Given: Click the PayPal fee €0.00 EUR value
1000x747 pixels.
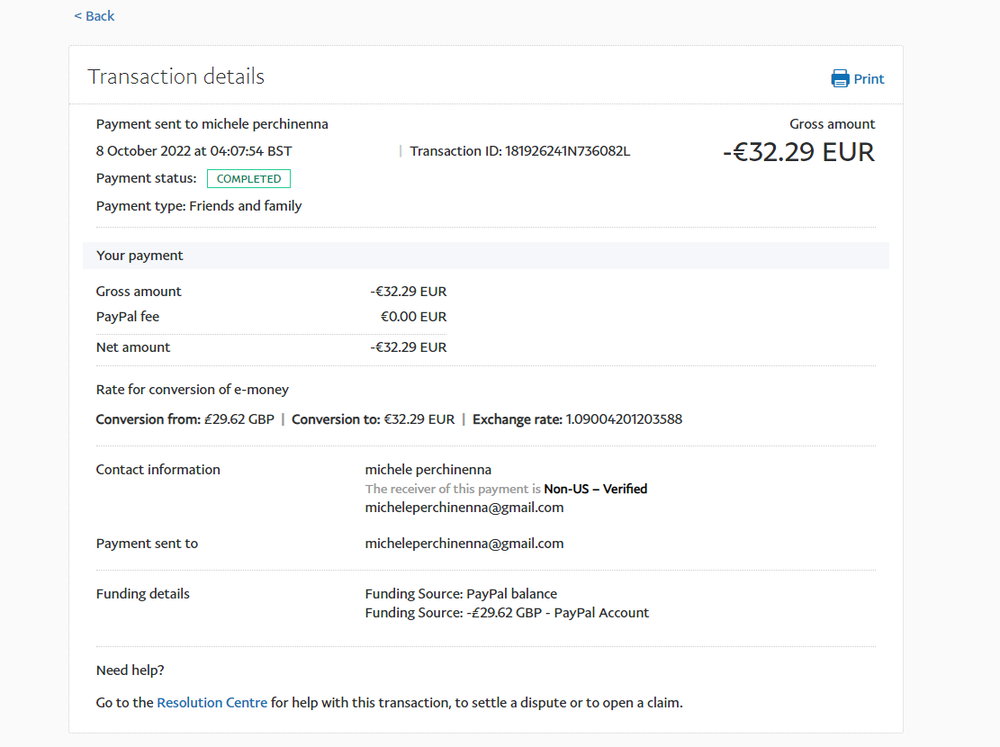Looking at the screenshot, I should click(x=413, y=317).
